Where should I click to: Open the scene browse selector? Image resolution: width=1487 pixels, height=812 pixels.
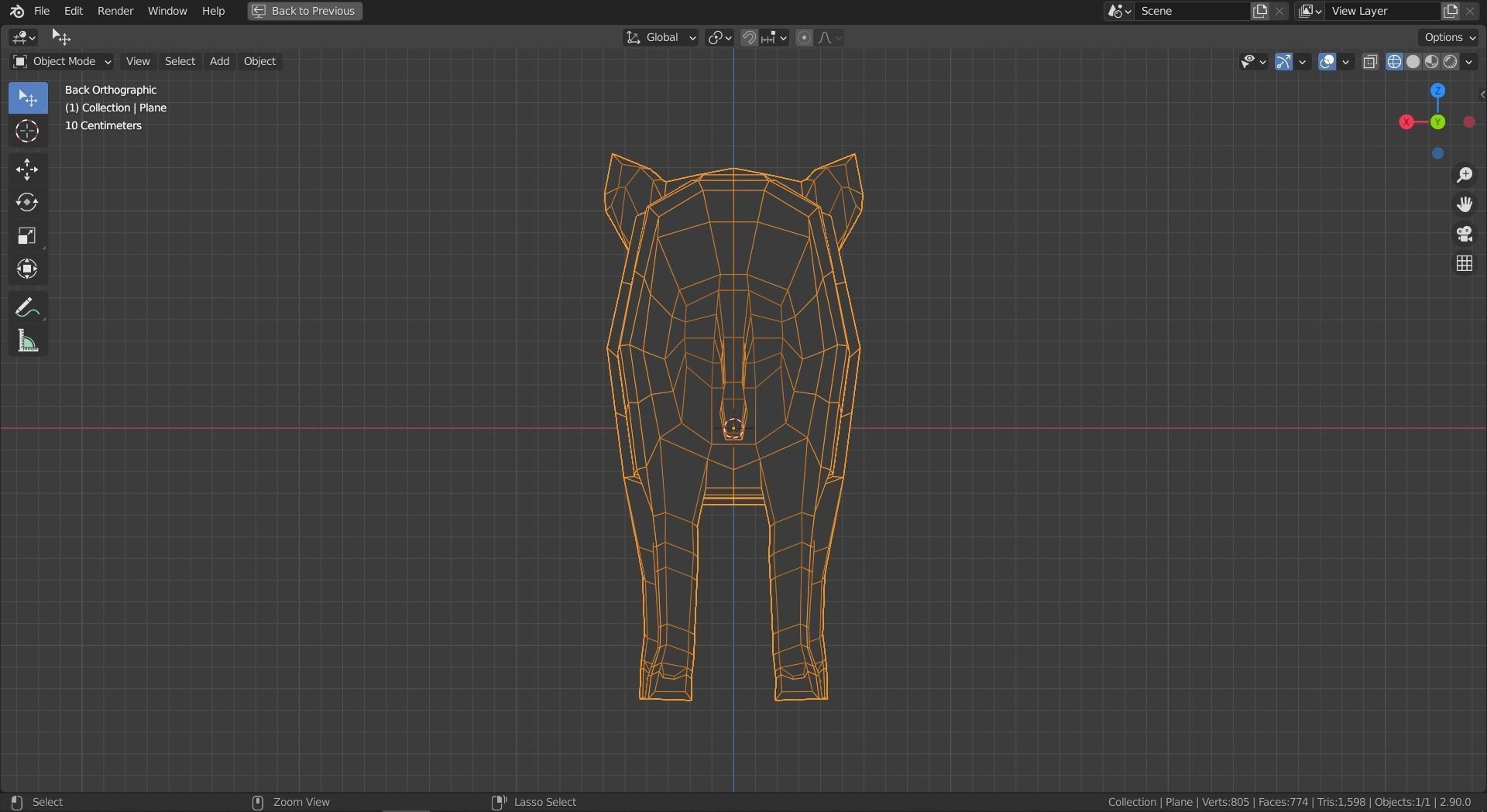pos(1120,11)
